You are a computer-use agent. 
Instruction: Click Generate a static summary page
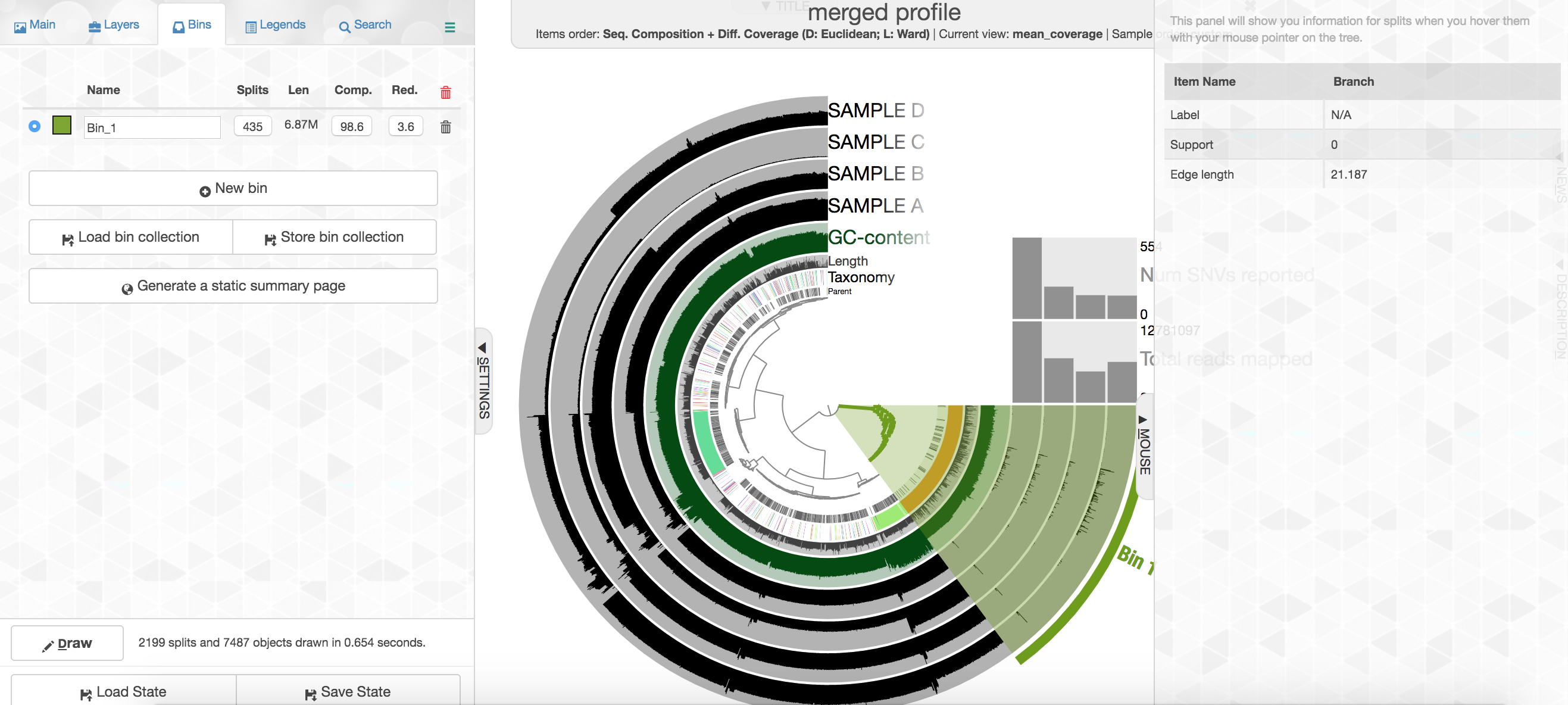pos(233,286)
